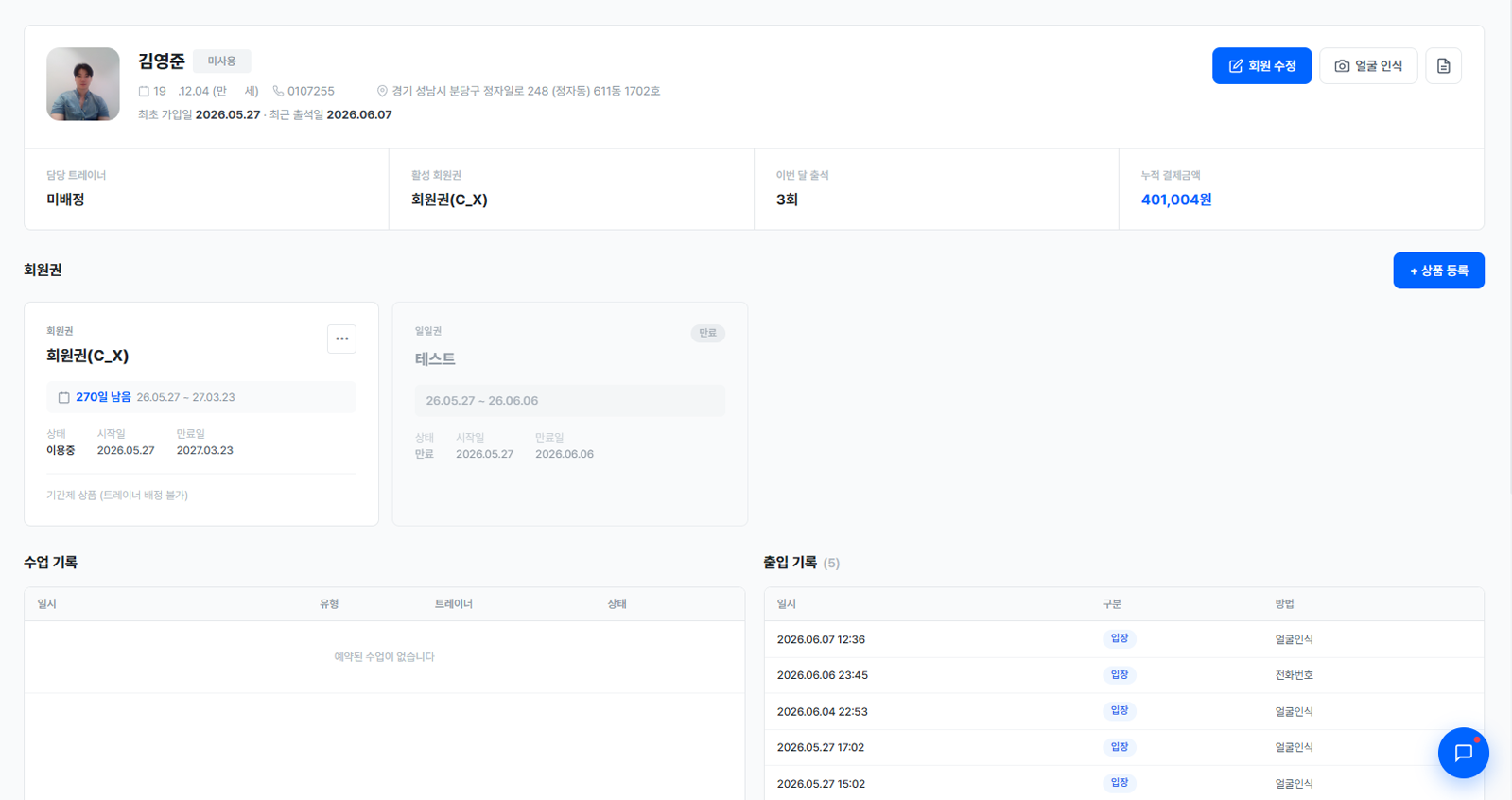Click the + 상품 등록 button
This screenshot has height=800, width=1512.
pyautogui.click(x=1438, y=270)
